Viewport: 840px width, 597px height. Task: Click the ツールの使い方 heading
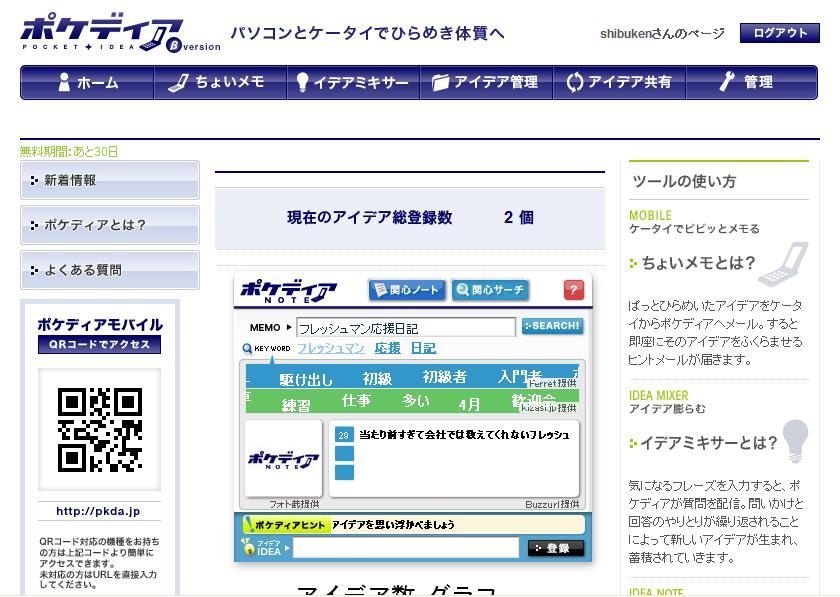point(684,181)
